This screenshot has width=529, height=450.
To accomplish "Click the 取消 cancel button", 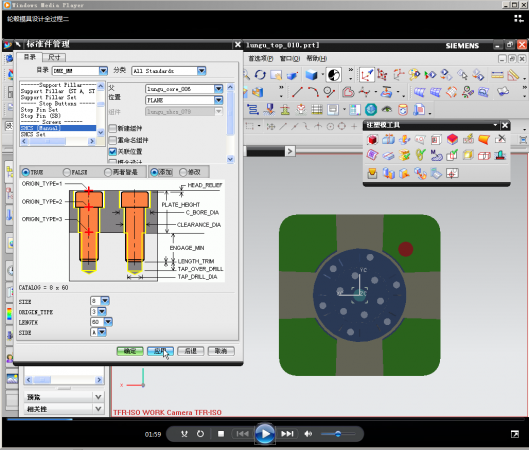I will pyautogui.click(x=221, y=351).
